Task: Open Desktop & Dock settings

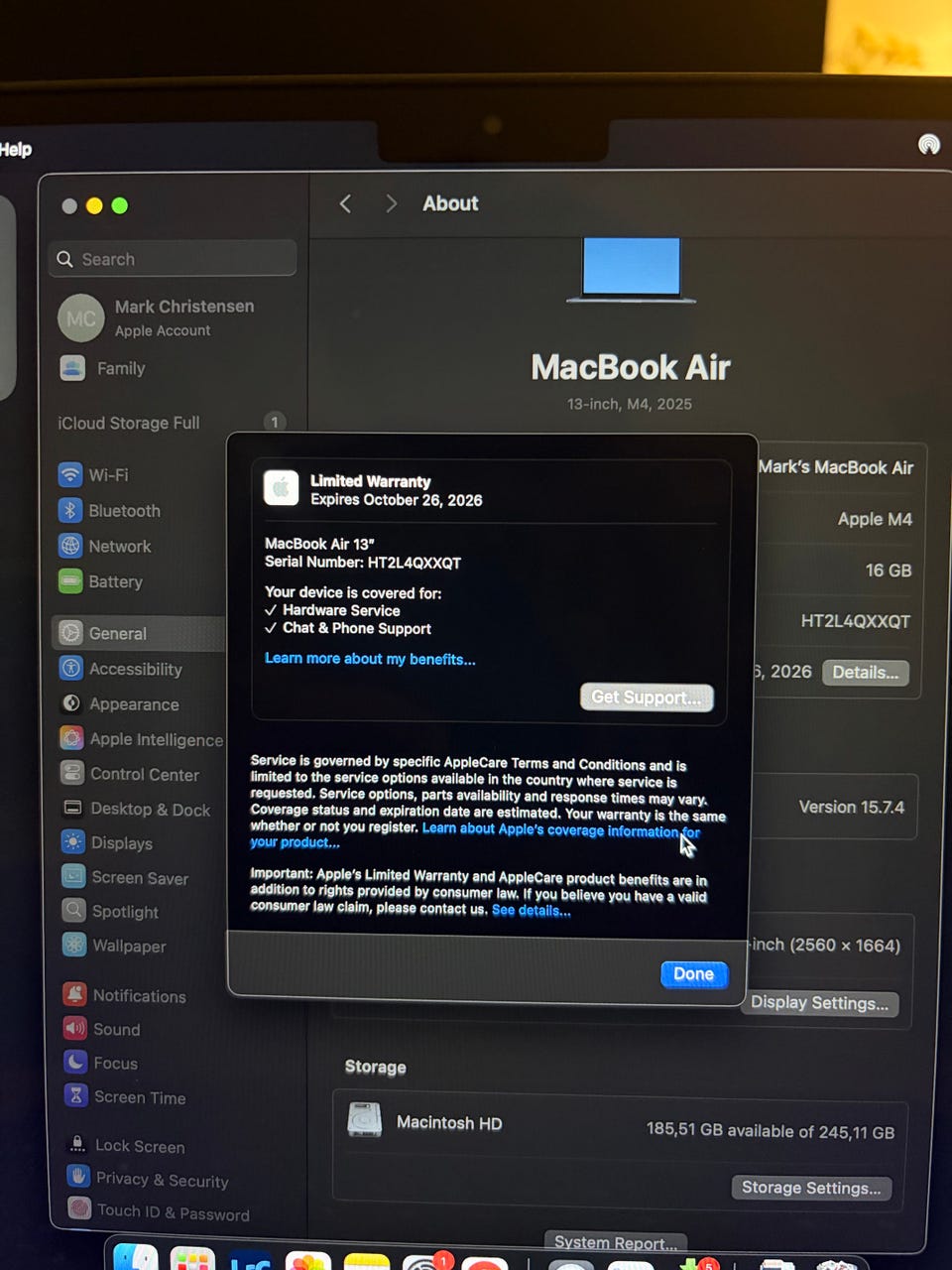Action: point(136,809)
